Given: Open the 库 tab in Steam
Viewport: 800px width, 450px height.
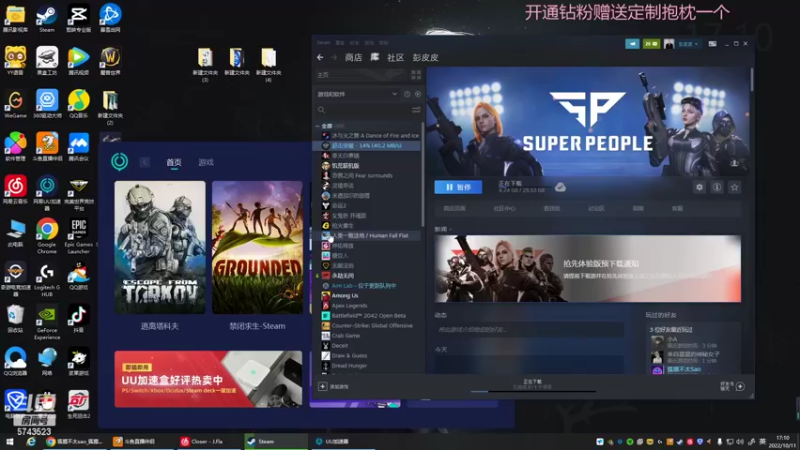Looking at the screenshot, I should click(x=374, y=57).
